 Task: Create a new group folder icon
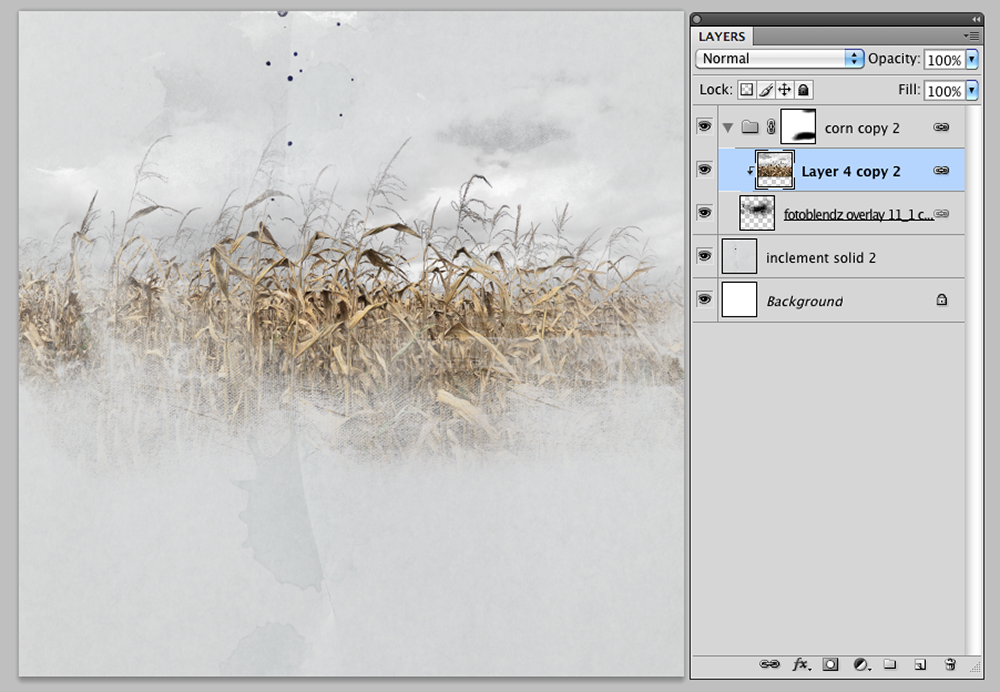890,664
